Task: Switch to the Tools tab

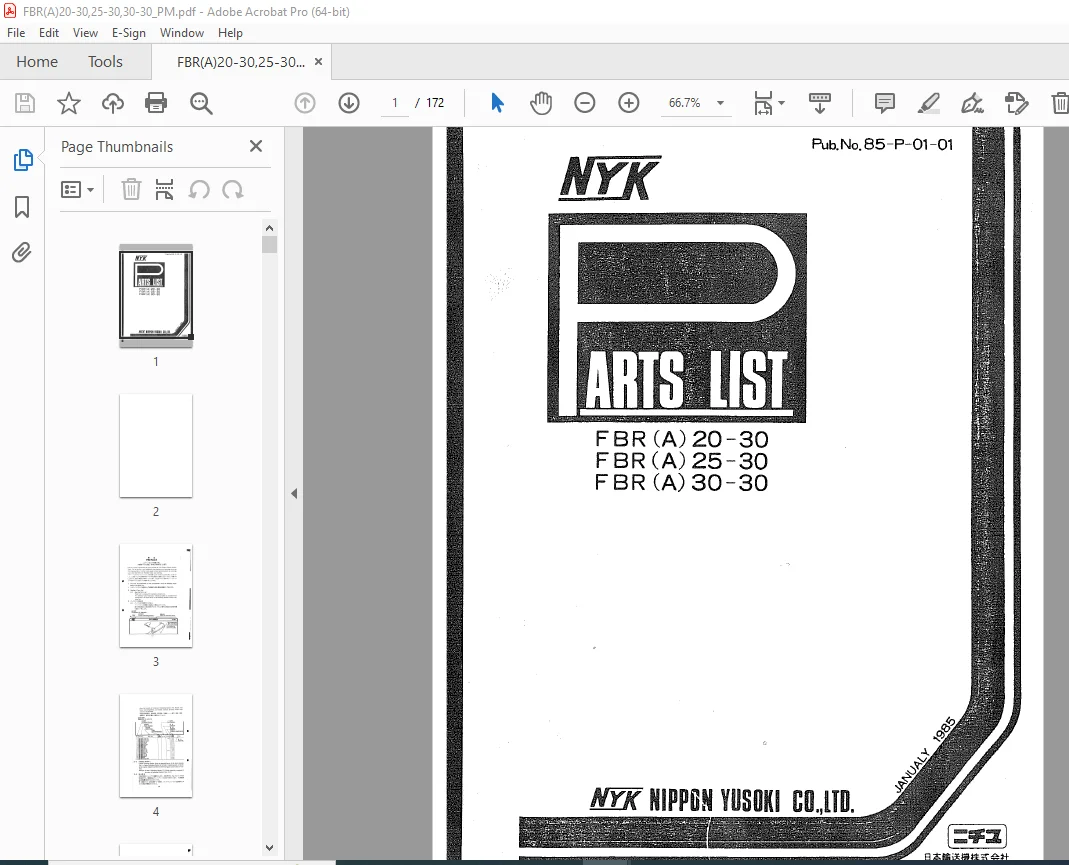Action: [x=105, y=62]
